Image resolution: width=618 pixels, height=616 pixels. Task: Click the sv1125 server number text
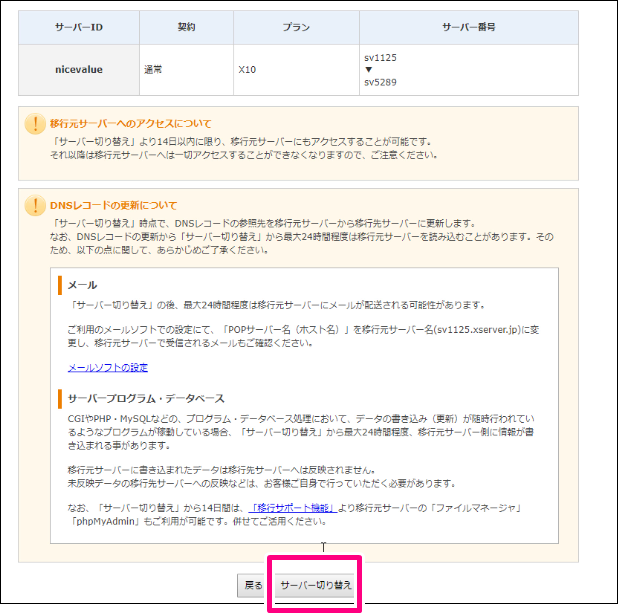[380, 58]
